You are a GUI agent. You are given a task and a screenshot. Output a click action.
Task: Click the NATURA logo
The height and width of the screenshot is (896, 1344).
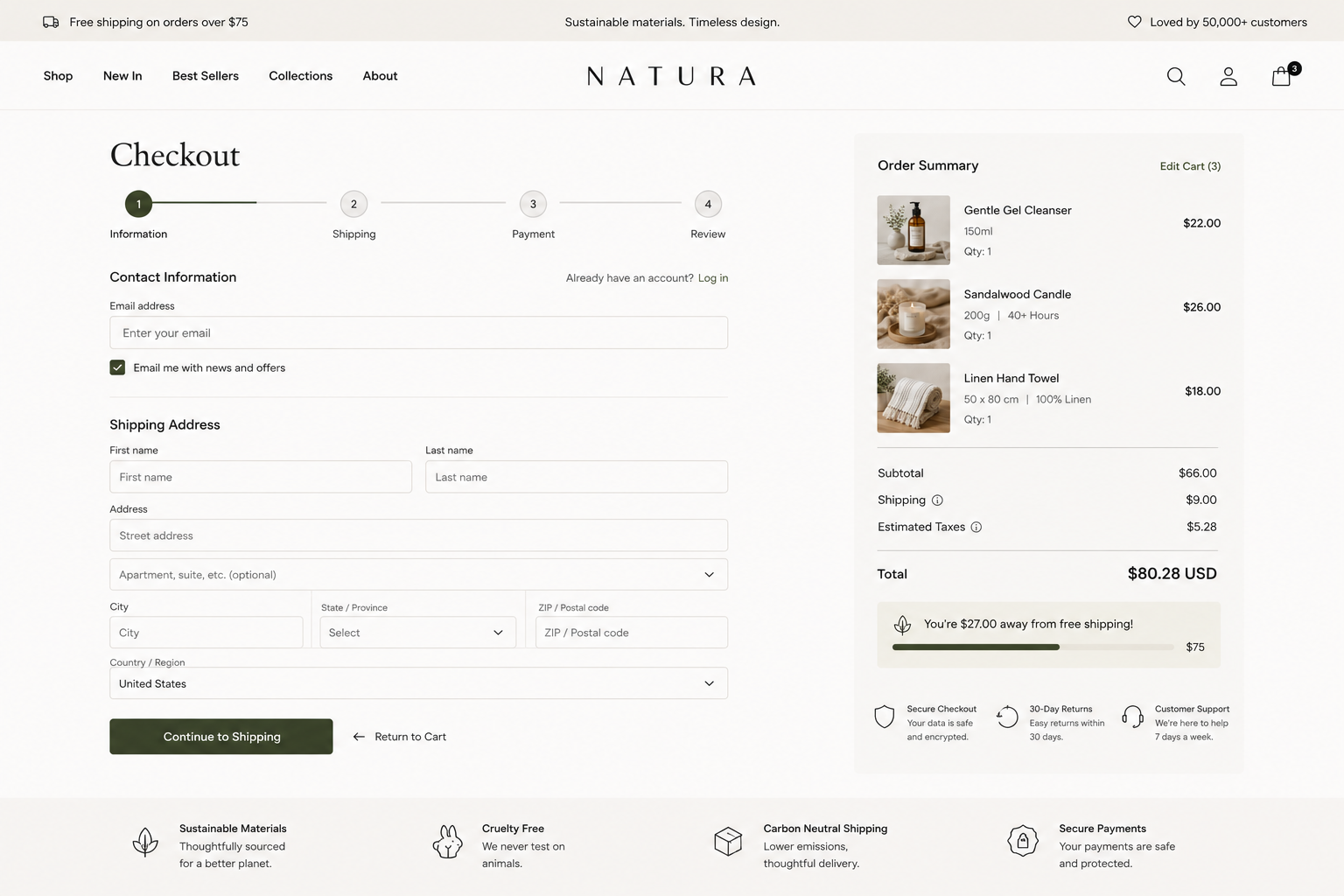[x=671, y=76]
